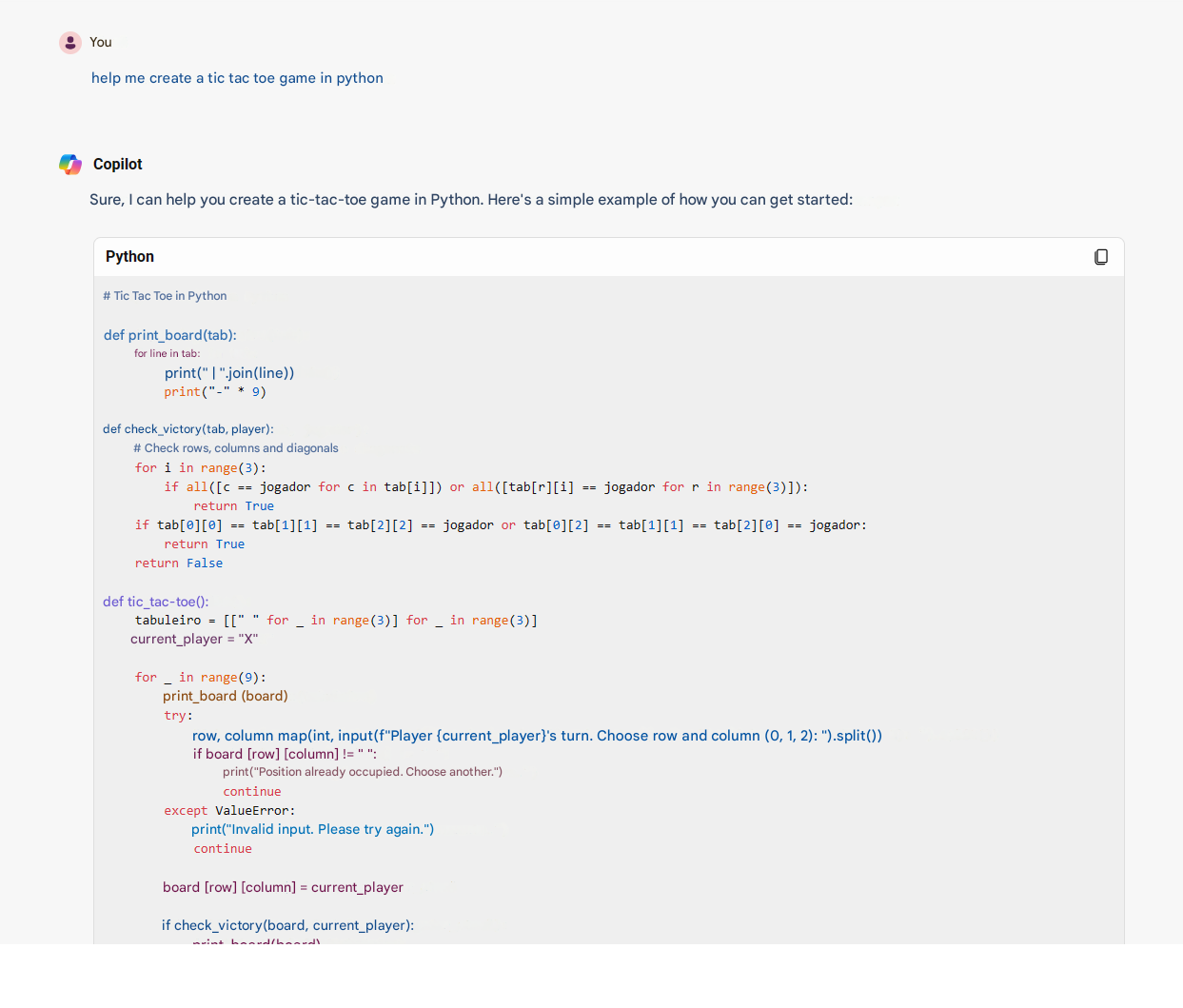Click the "You" sender label
Image resolution: width=1183 pixels, height=1008 pixels.
pos(101,43)
